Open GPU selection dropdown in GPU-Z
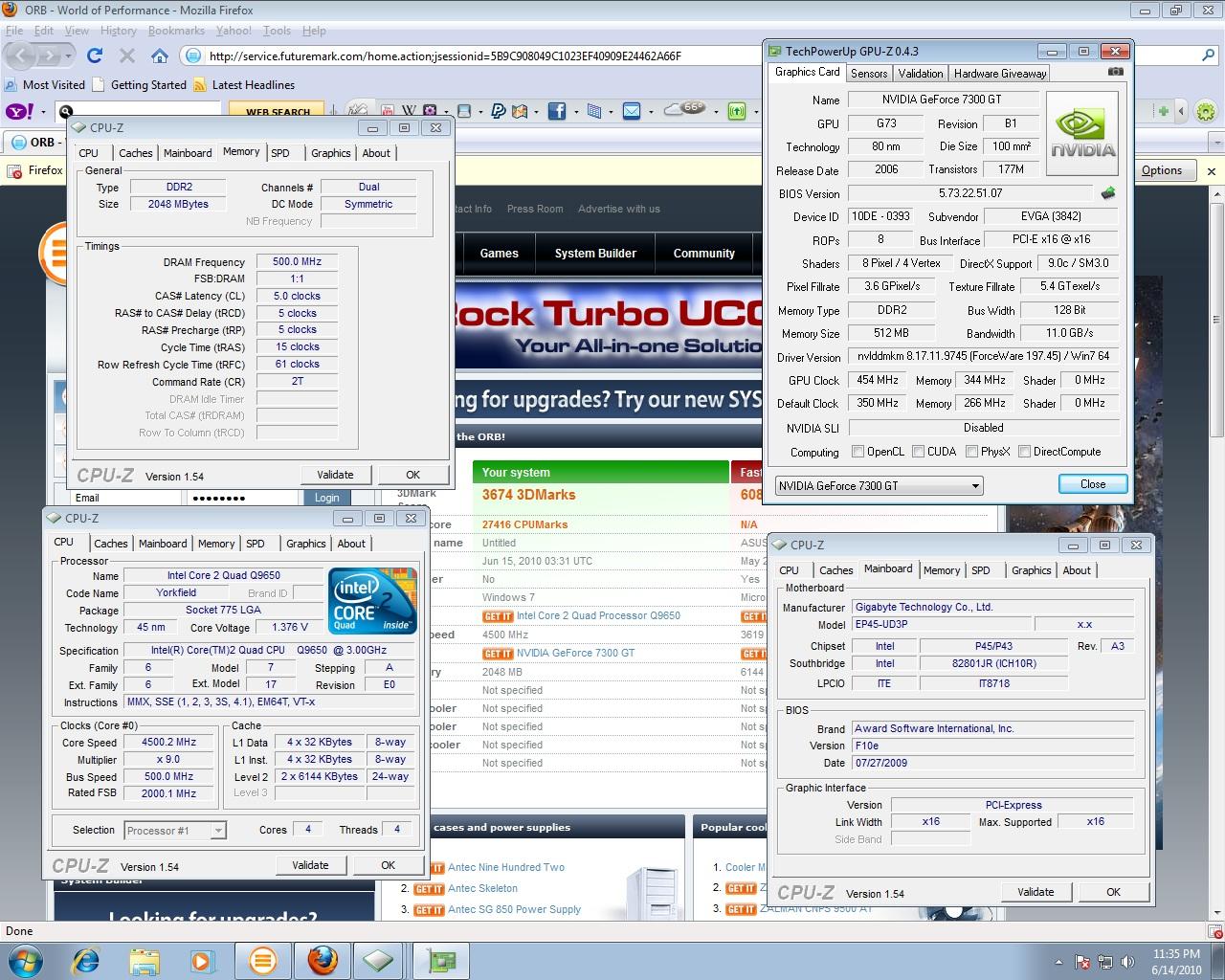Viewport: 1225px width, 980px height. (x=879, y=485)
